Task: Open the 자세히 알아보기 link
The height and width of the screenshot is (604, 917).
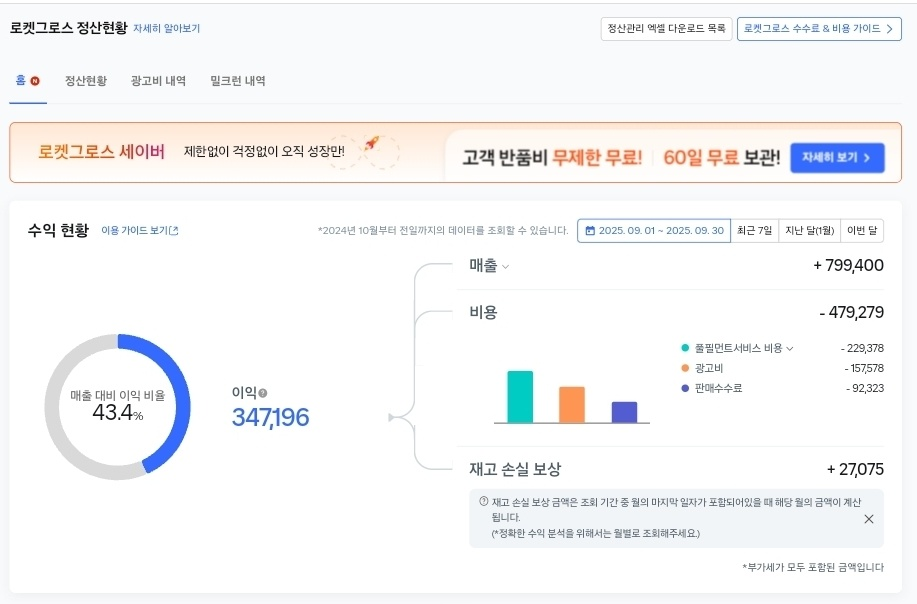Action: 167,28
